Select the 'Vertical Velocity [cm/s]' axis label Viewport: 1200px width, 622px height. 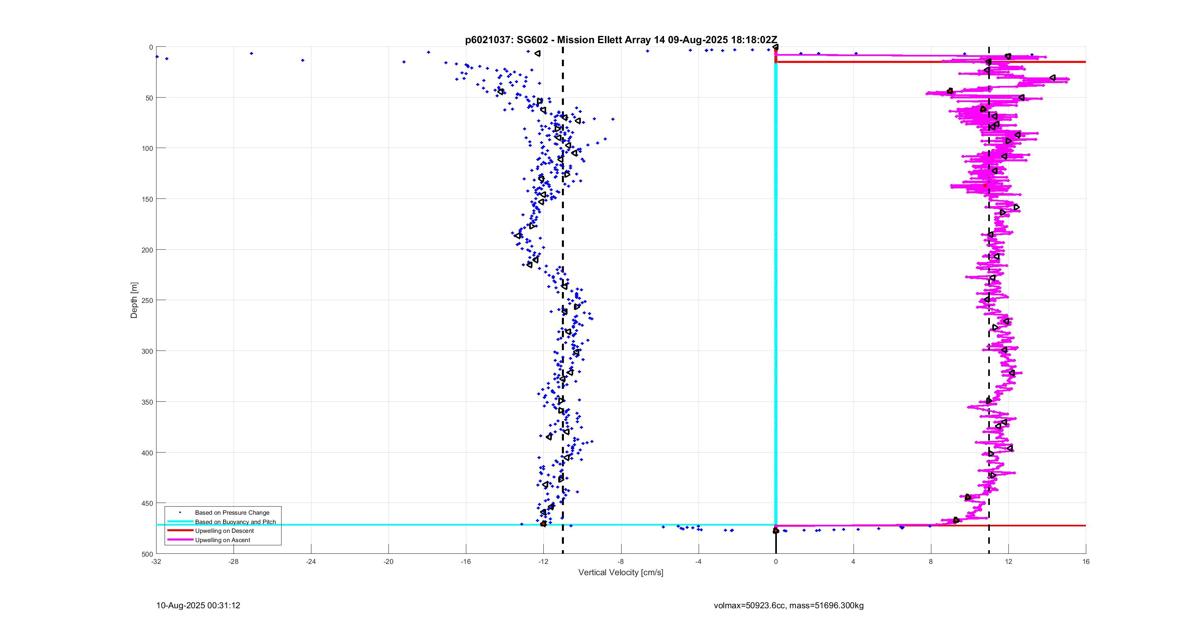pos(621,573)
